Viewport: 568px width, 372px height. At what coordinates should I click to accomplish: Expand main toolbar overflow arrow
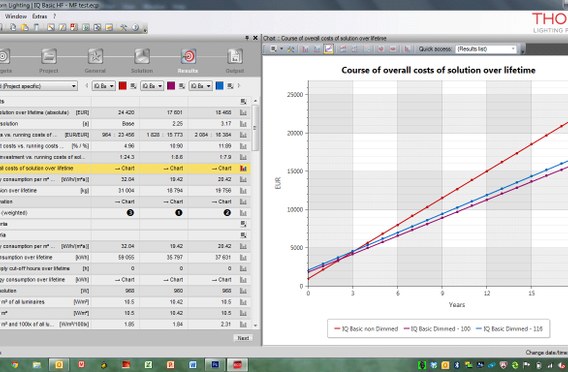pos(145,30)
